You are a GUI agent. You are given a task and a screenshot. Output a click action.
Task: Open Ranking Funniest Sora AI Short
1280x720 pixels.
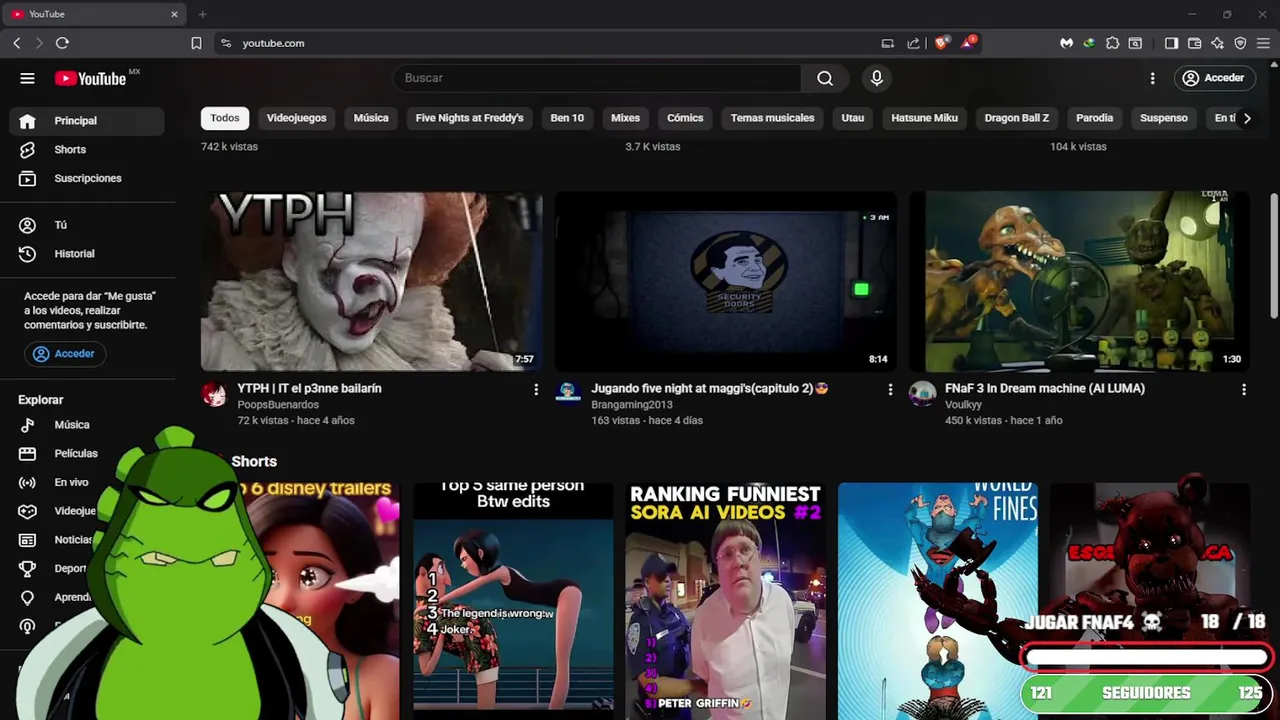[725, 600]
